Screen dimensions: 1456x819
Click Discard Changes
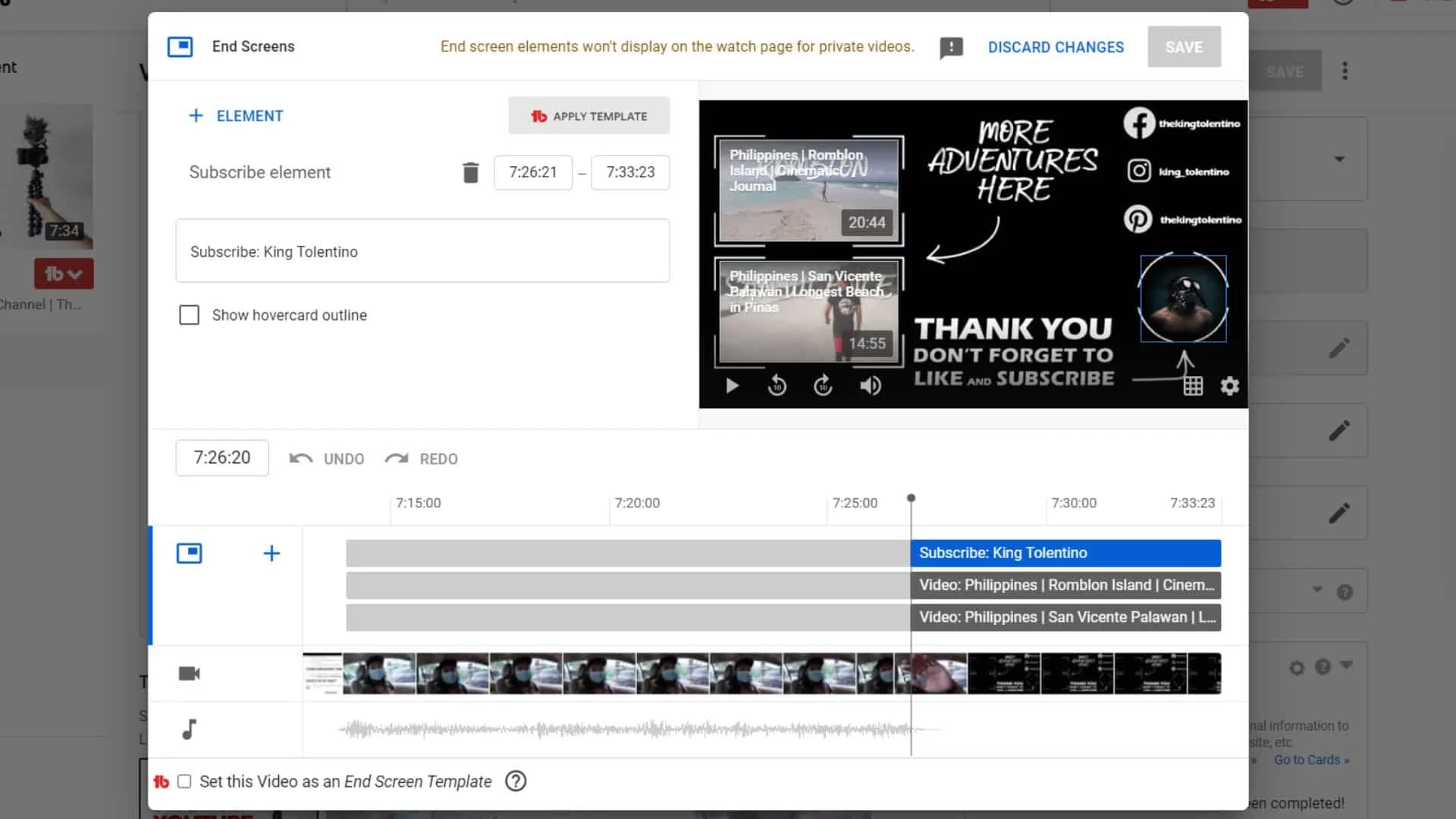(x=1056, y=47)
